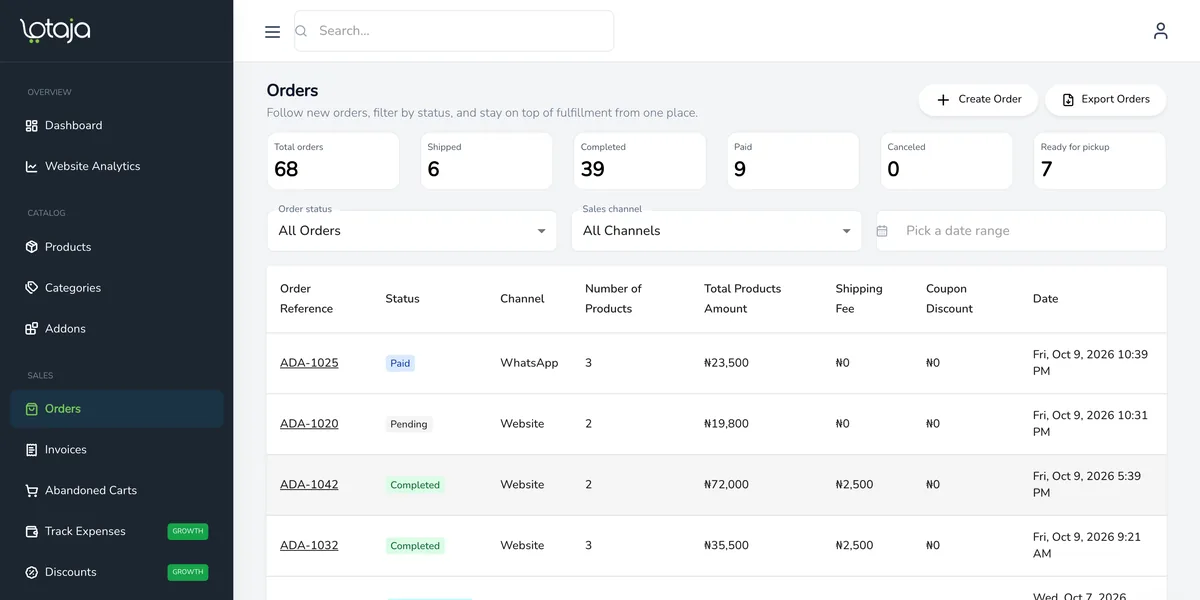Screen dimensions: 1200x600
Task: Click the Completed badge of ADA-1032
Action: [x=415, y=547]
